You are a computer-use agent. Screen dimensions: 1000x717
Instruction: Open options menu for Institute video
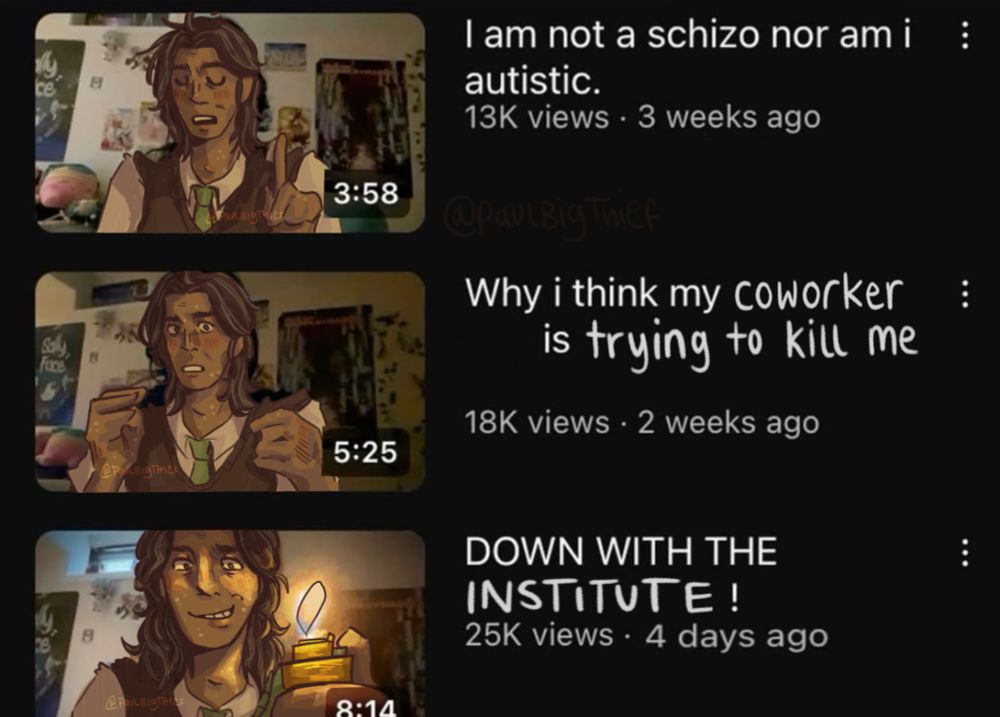tap(965, 552)
